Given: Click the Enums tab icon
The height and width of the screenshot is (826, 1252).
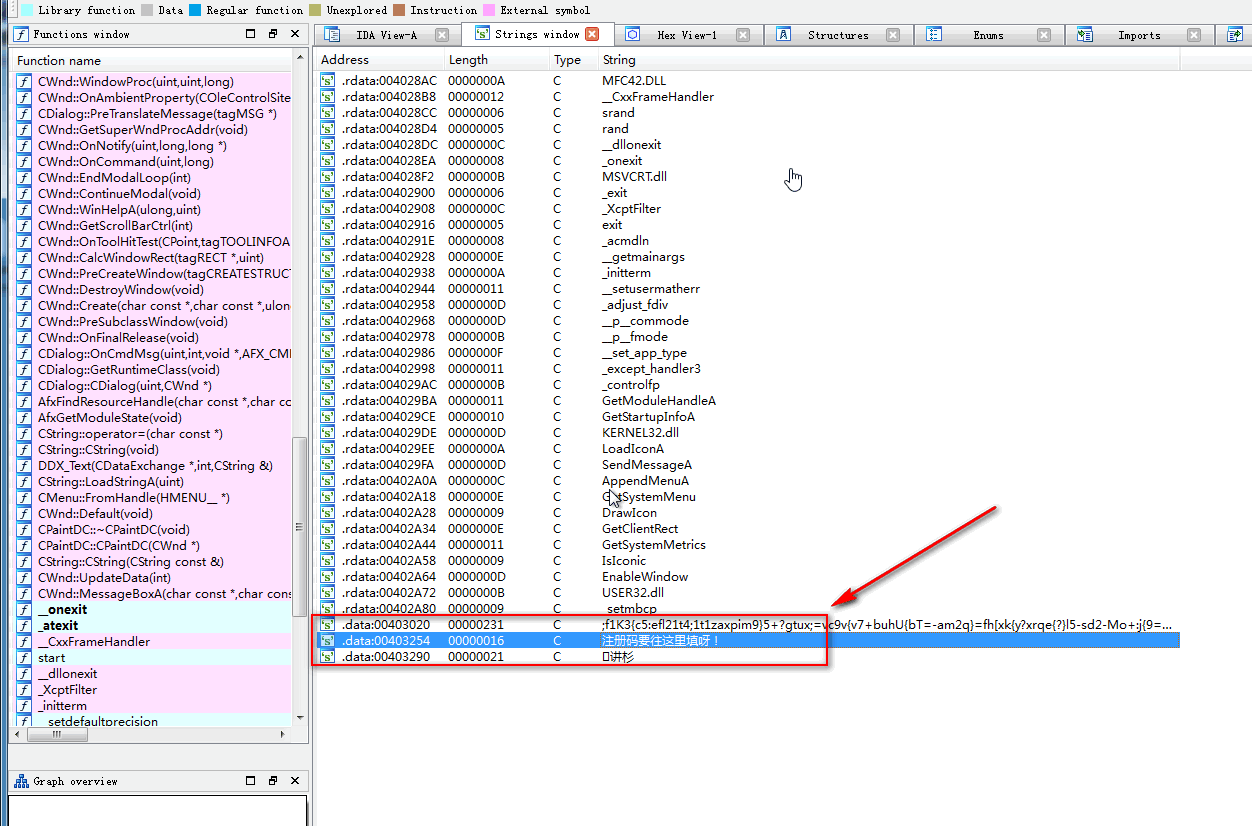Looking at the screenshot, I should coord(934,34).
